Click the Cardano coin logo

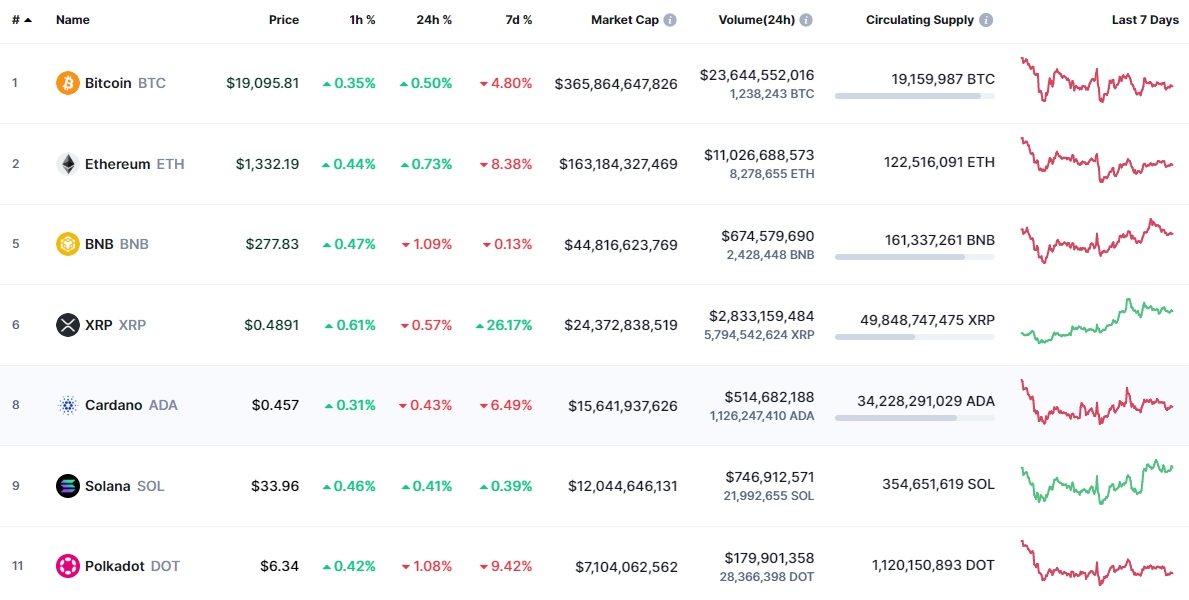pos(67,406)
